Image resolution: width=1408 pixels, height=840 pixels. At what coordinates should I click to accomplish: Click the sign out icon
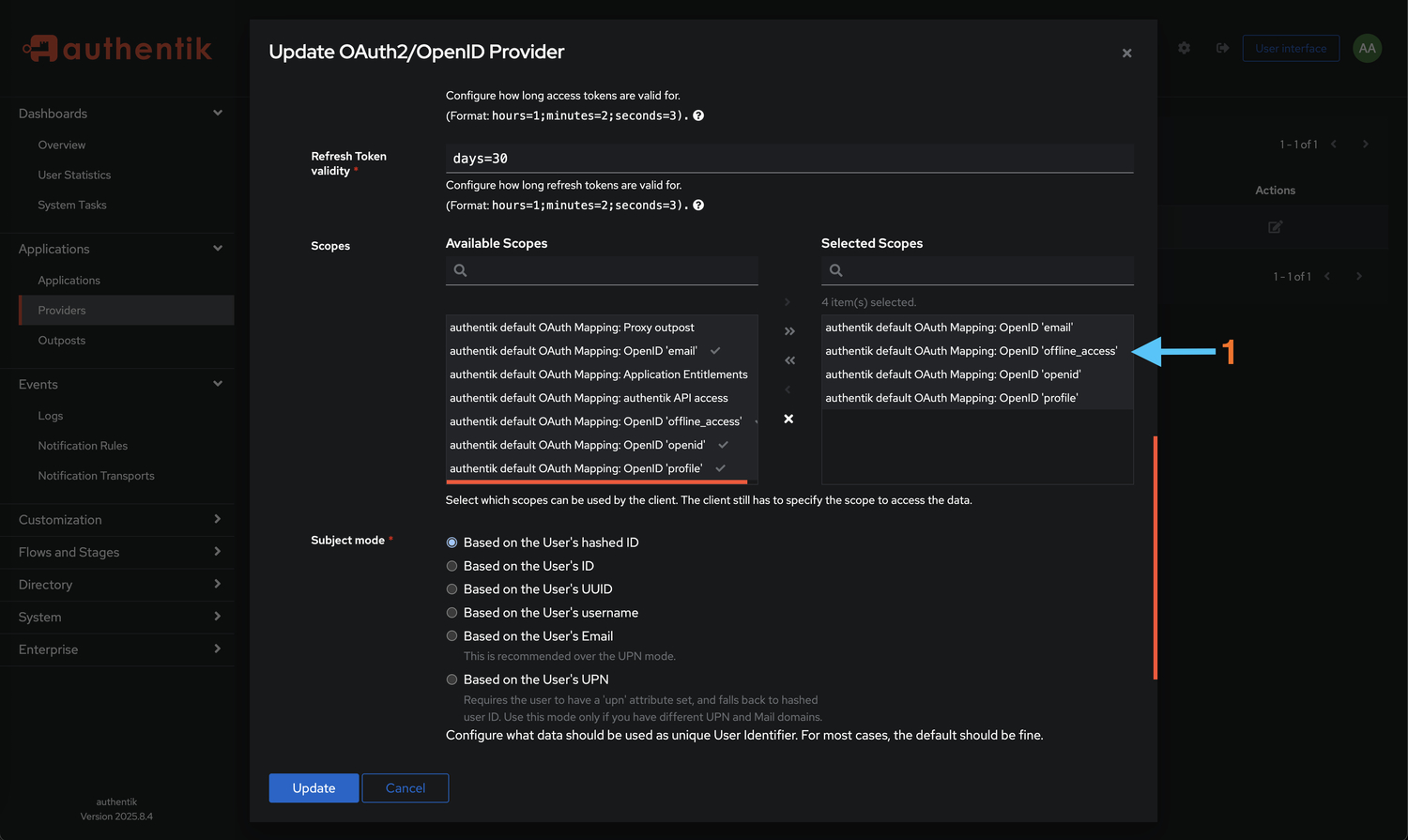(1222, 48)
